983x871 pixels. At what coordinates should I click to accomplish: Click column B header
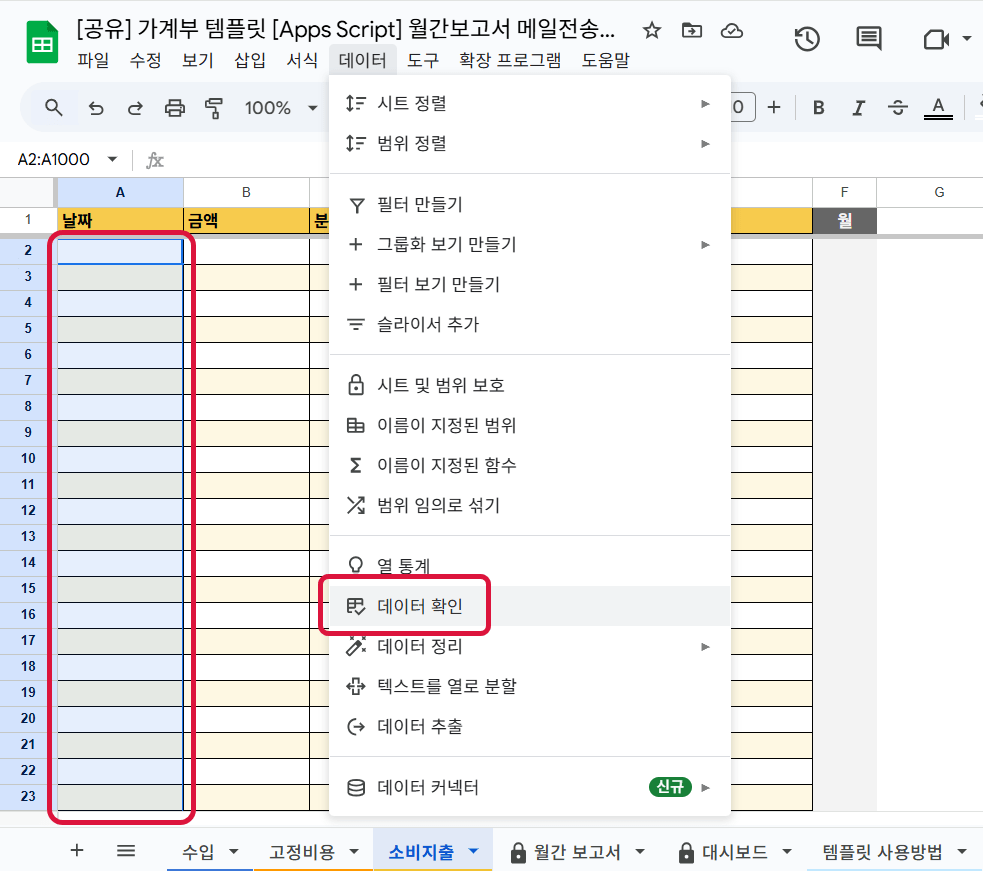[246, 192]
